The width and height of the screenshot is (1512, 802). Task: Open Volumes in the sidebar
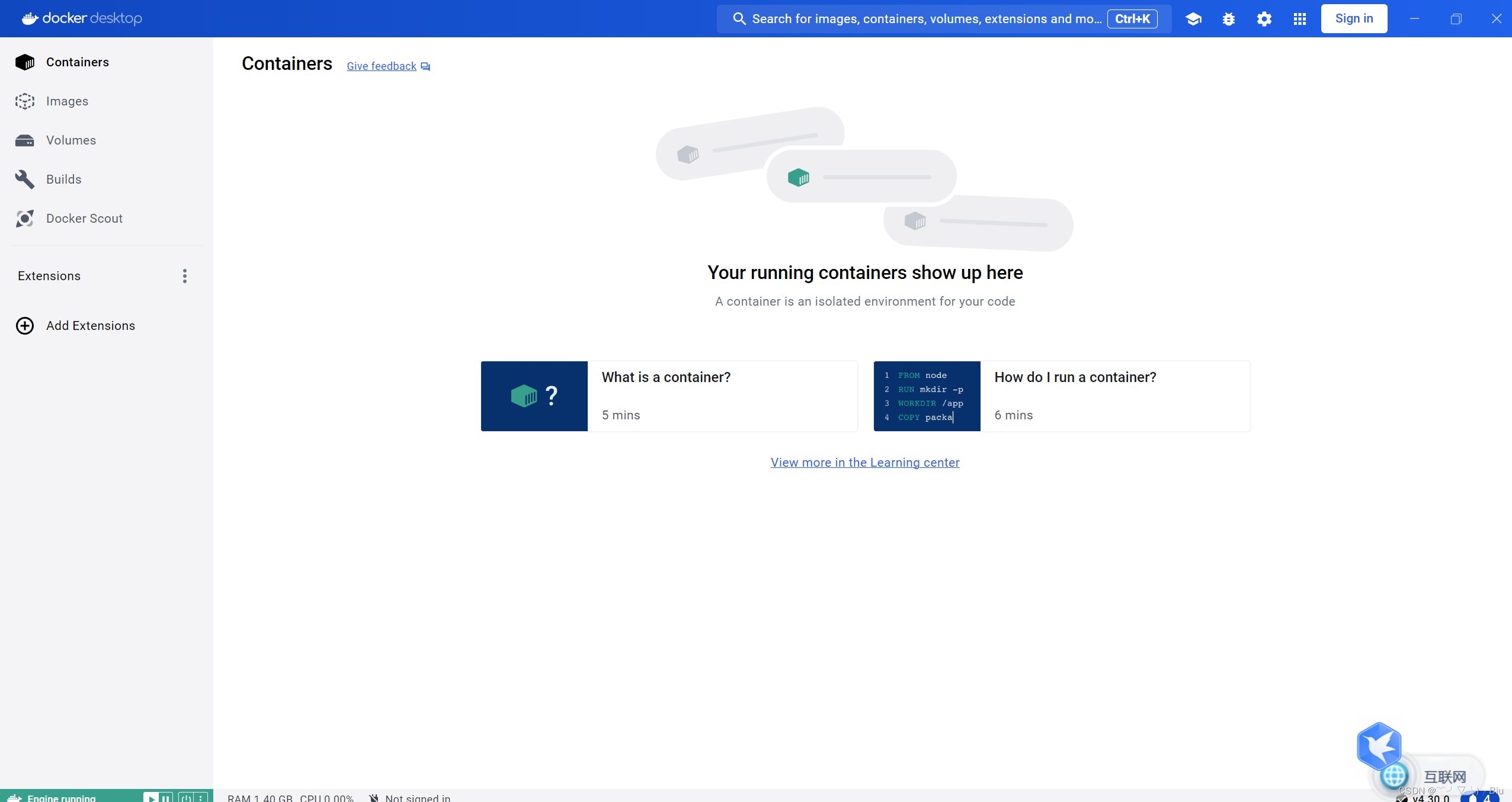[71, 140]
